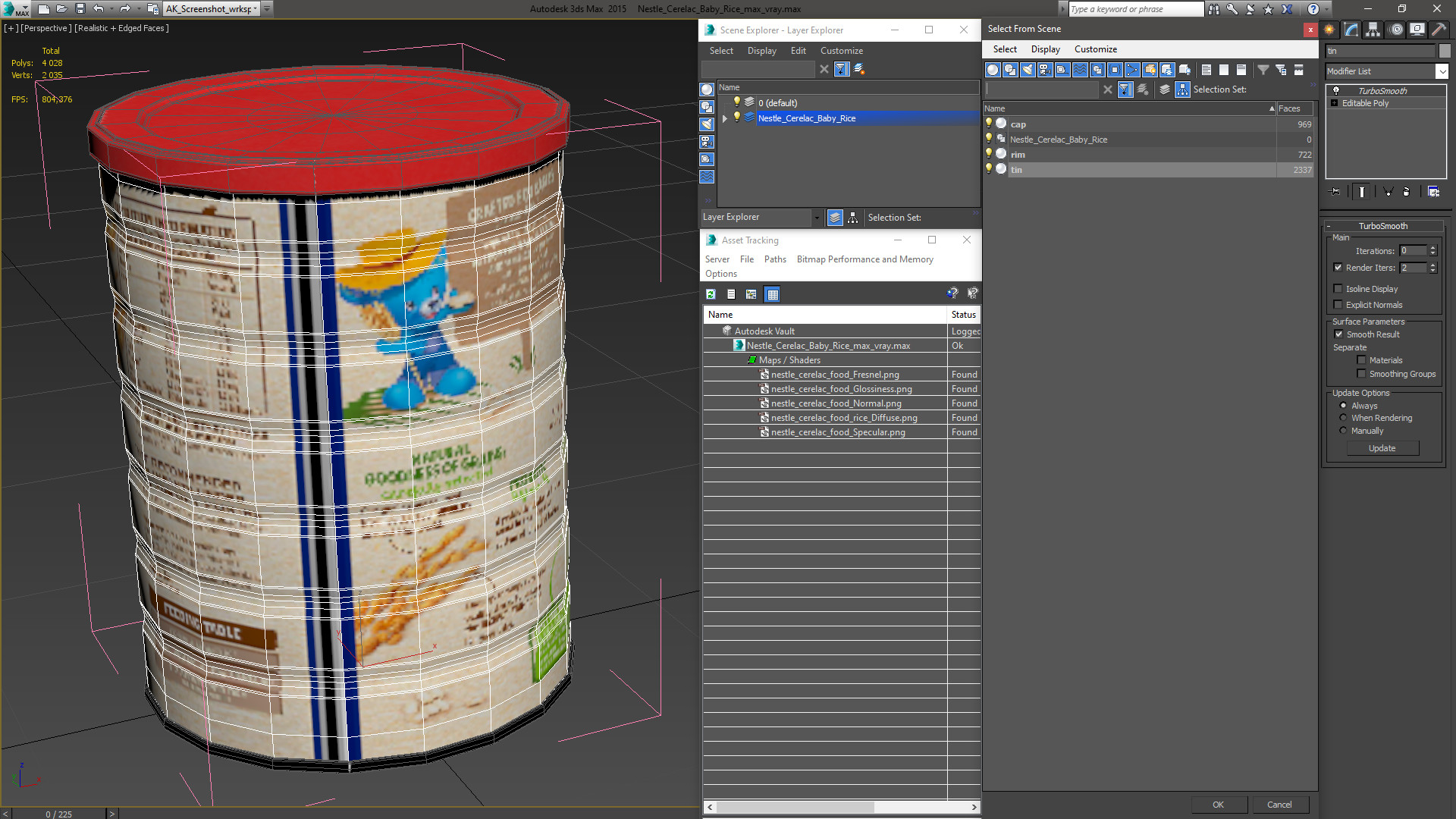Enable the Isoline Display checkbox
The height and width of the screenshot is (819, 1456).
pos(1338,289)
